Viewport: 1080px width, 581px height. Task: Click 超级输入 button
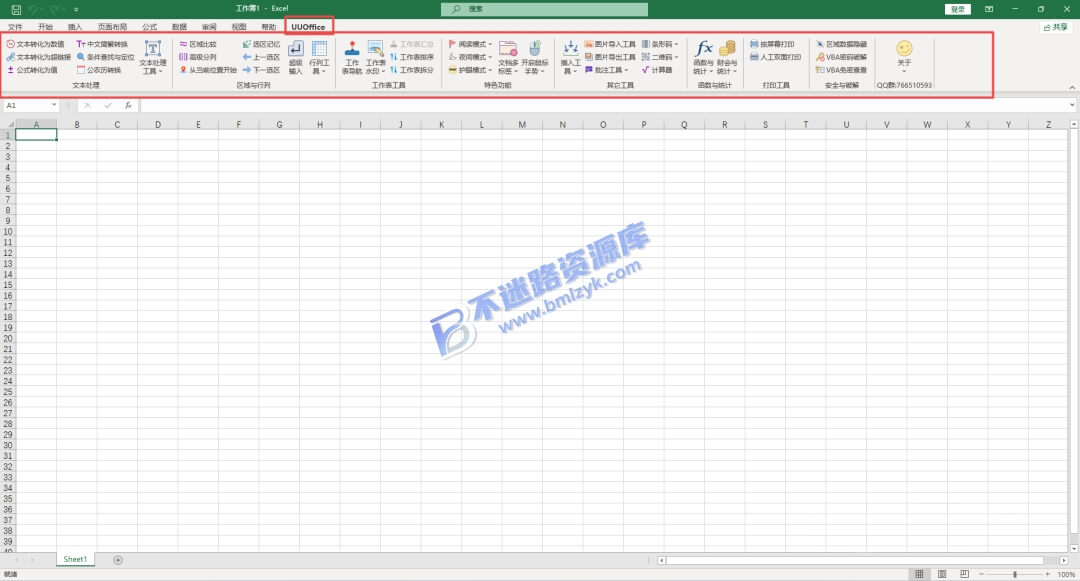pos(295,57)
